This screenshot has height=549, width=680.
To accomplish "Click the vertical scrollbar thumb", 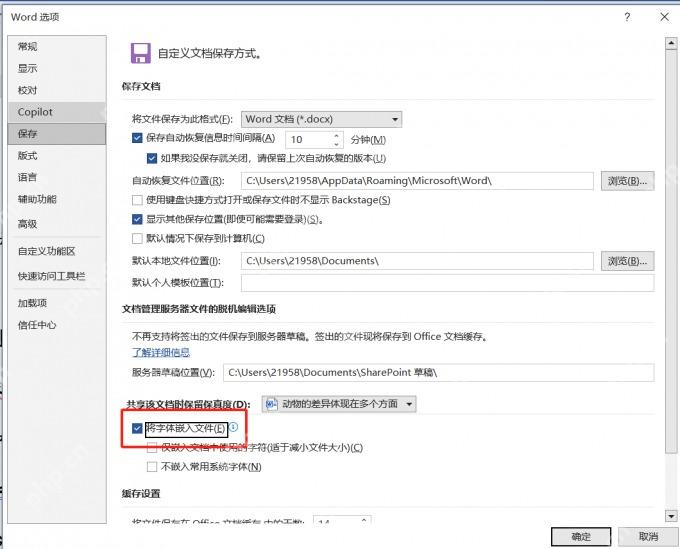I will pos(671,251).
